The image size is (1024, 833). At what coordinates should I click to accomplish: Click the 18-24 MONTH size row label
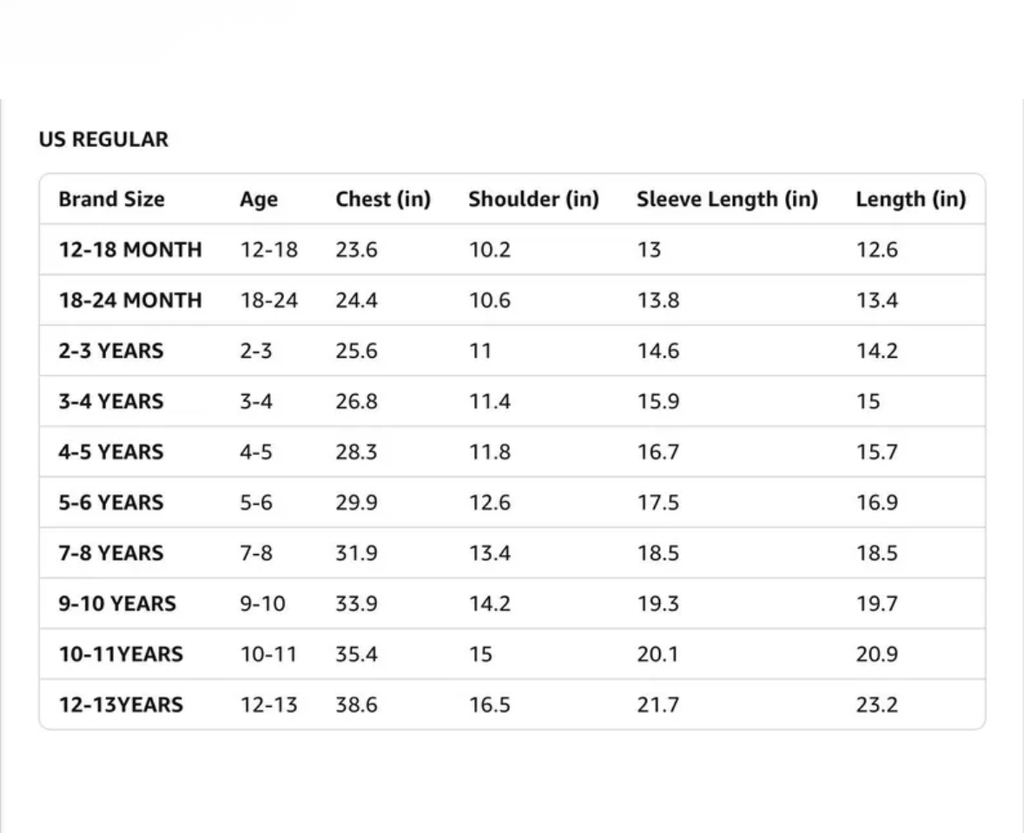(x=130, y=300)
